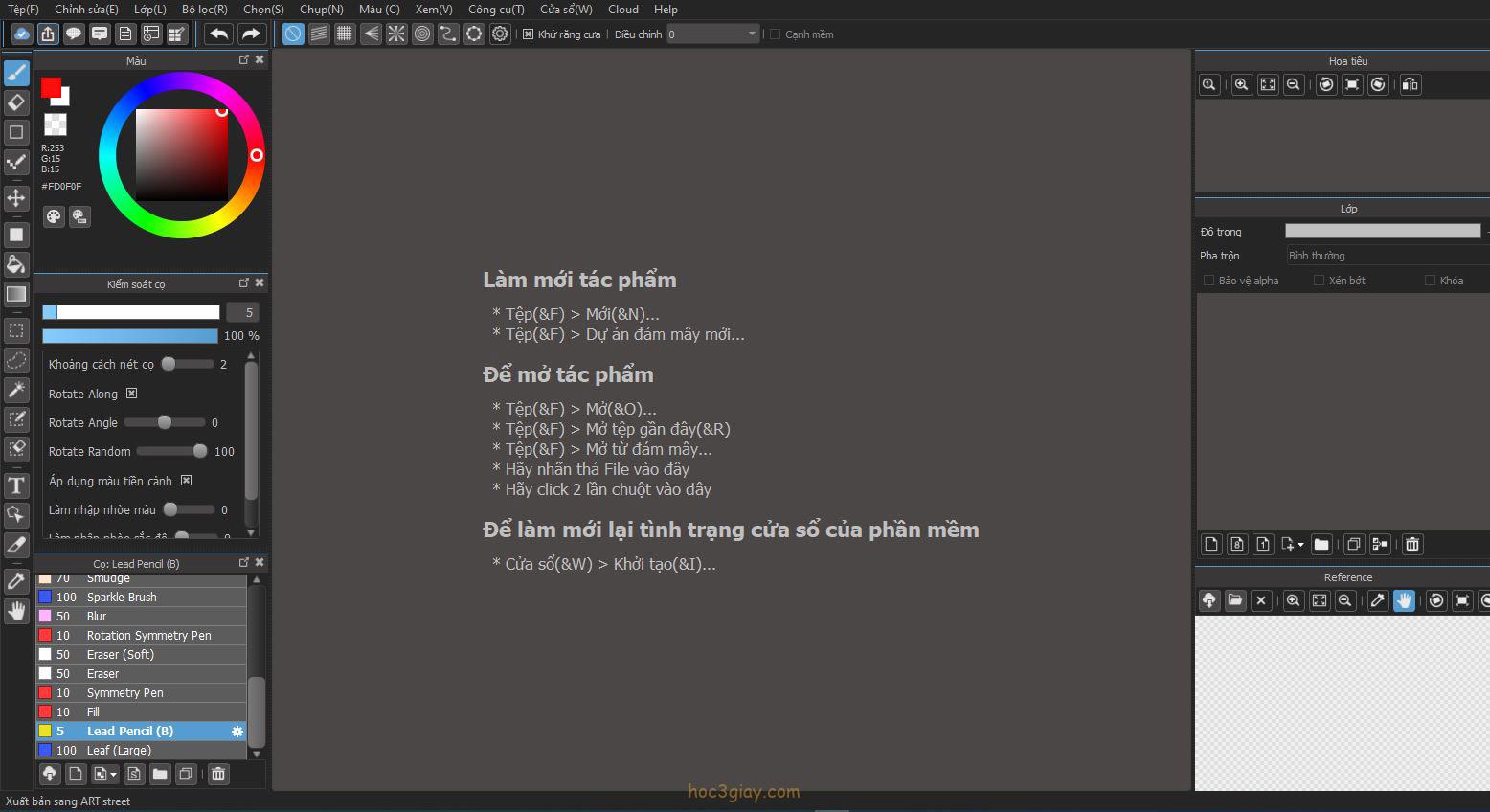Open the Cửa sổ(W) menu
1490x812 pixels.
pyautogui.click(x=566, y=10)
